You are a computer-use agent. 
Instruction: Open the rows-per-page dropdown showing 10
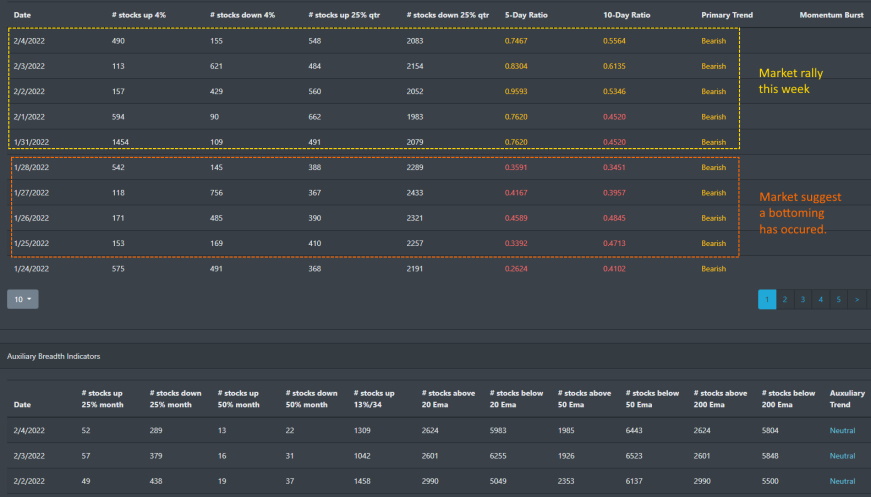[23, 299]
